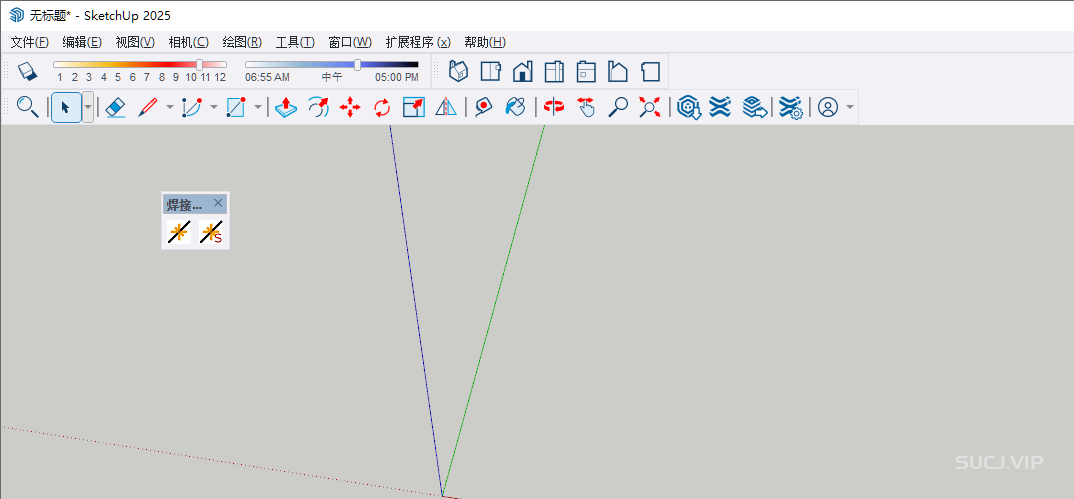Screen dimensions: 1074x499
Task: Select the Orbit tool
Action: pos(554,107)
